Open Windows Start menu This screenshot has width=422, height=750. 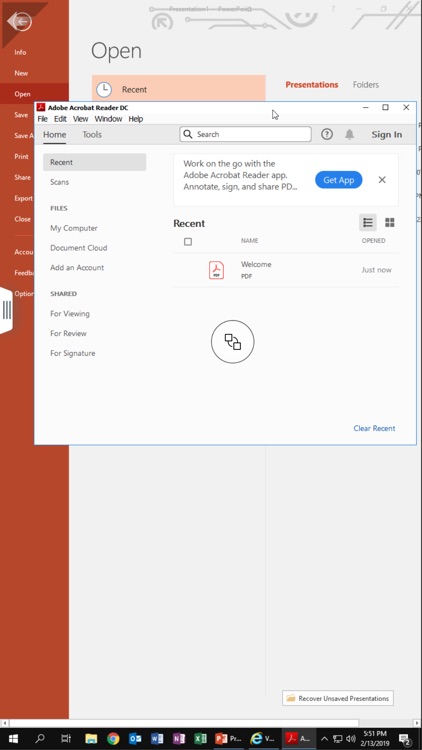point(13,739)
